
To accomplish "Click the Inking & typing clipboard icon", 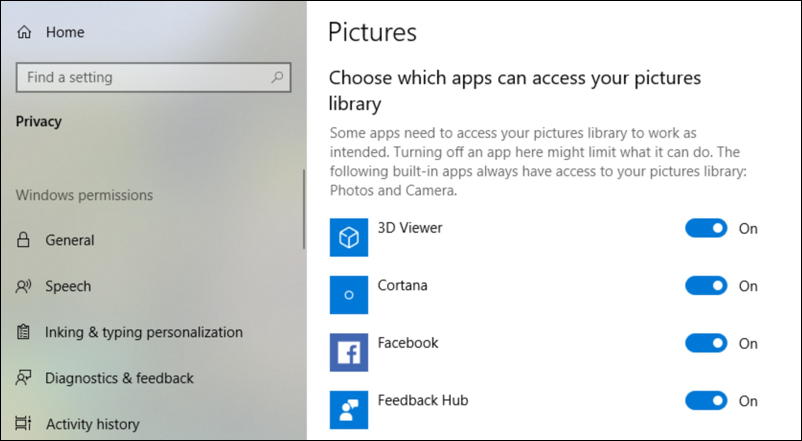I will pos(24,332).
